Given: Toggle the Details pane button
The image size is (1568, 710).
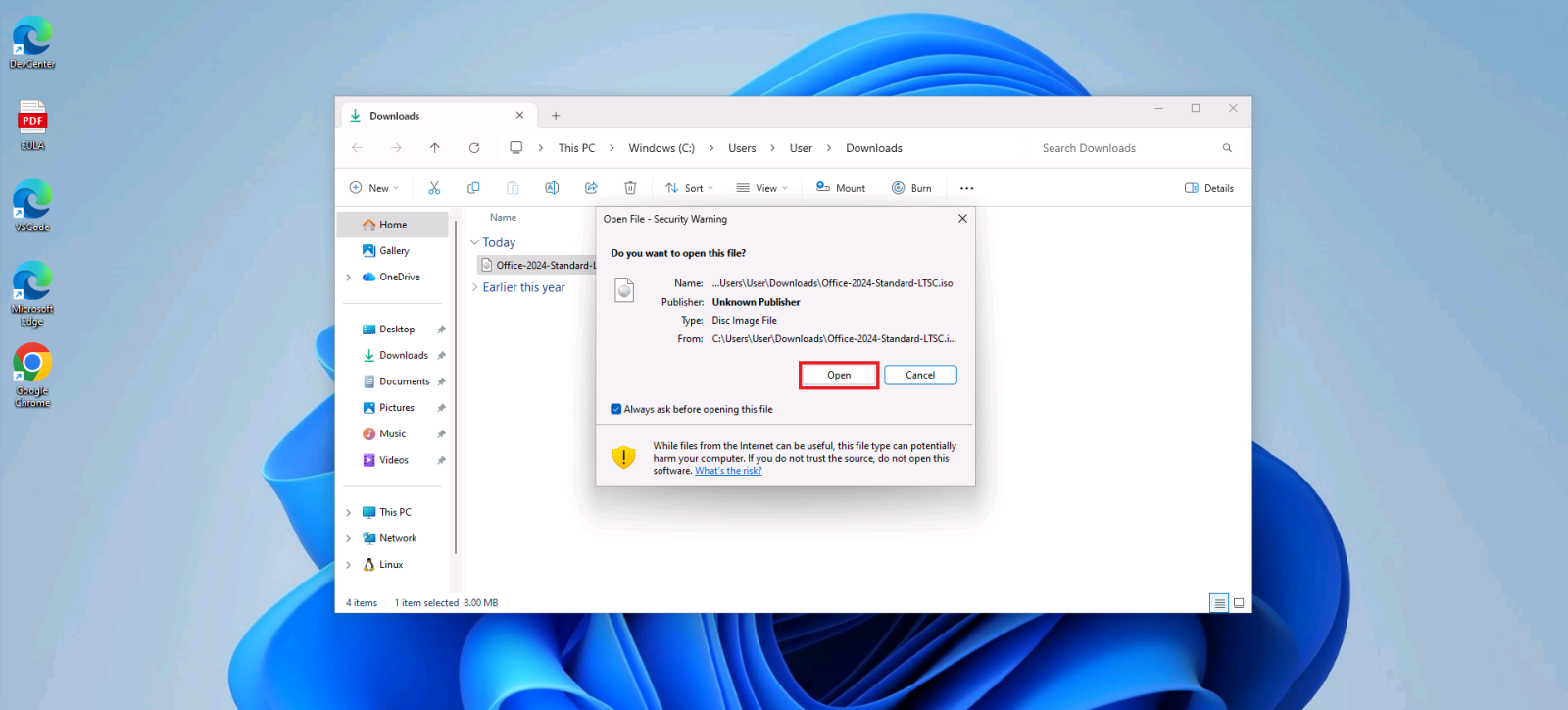Looking at the screenshot, I should tap(1209, 188).
